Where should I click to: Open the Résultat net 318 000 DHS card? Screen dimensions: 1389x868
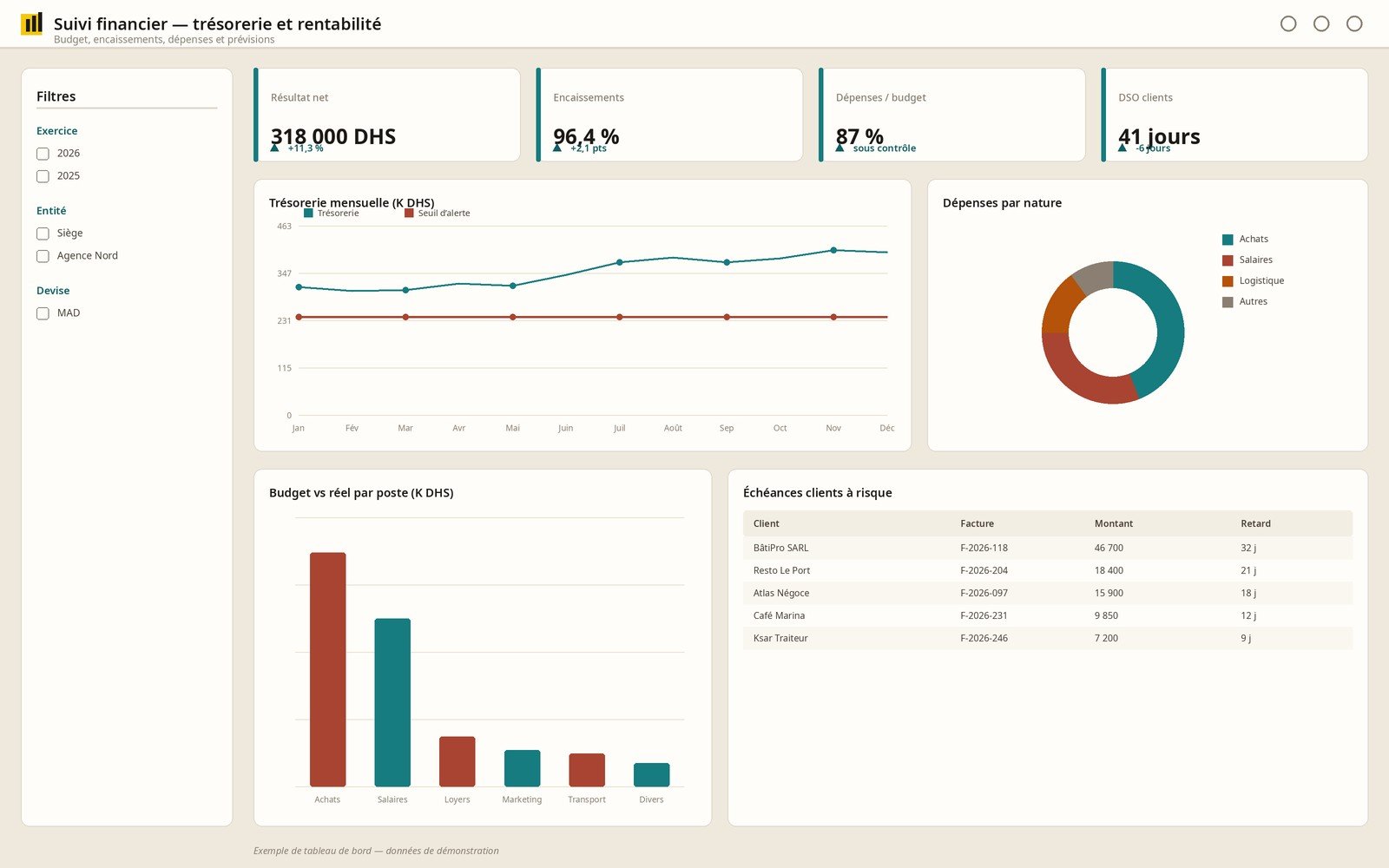pyautogui.click(x=387, y=115)
